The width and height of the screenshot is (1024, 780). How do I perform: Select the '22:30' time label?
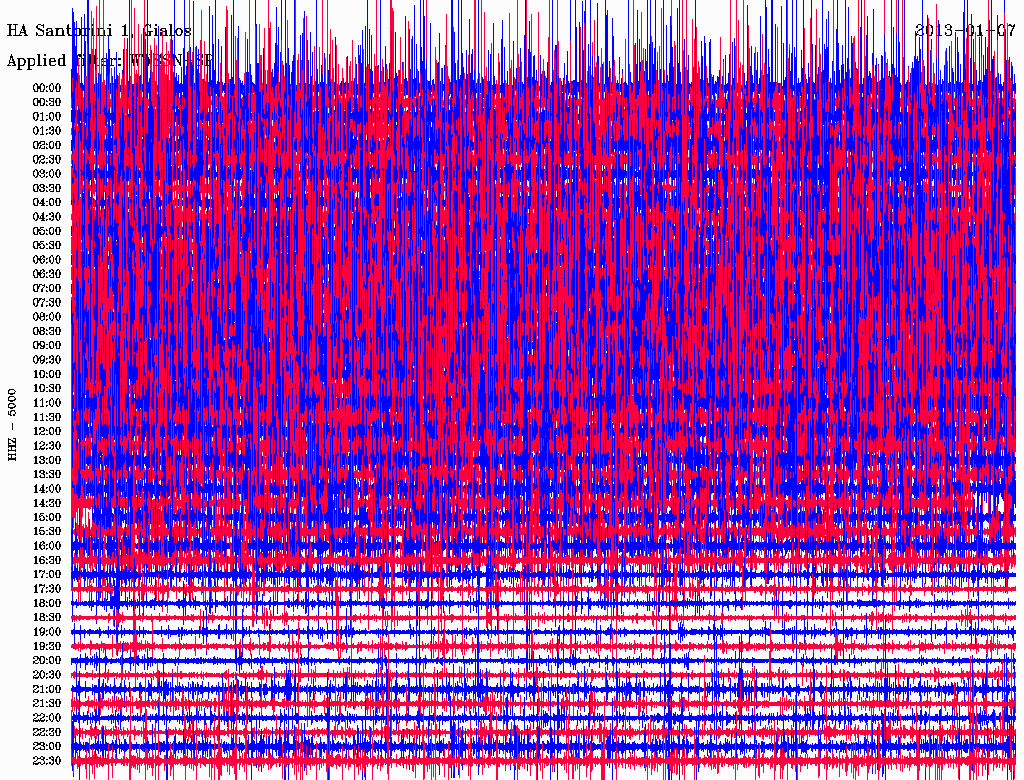47,732
